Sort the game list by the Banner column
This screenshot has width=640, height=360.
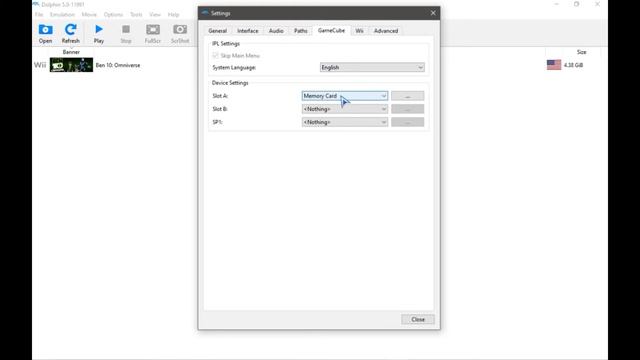click(71, 52)
